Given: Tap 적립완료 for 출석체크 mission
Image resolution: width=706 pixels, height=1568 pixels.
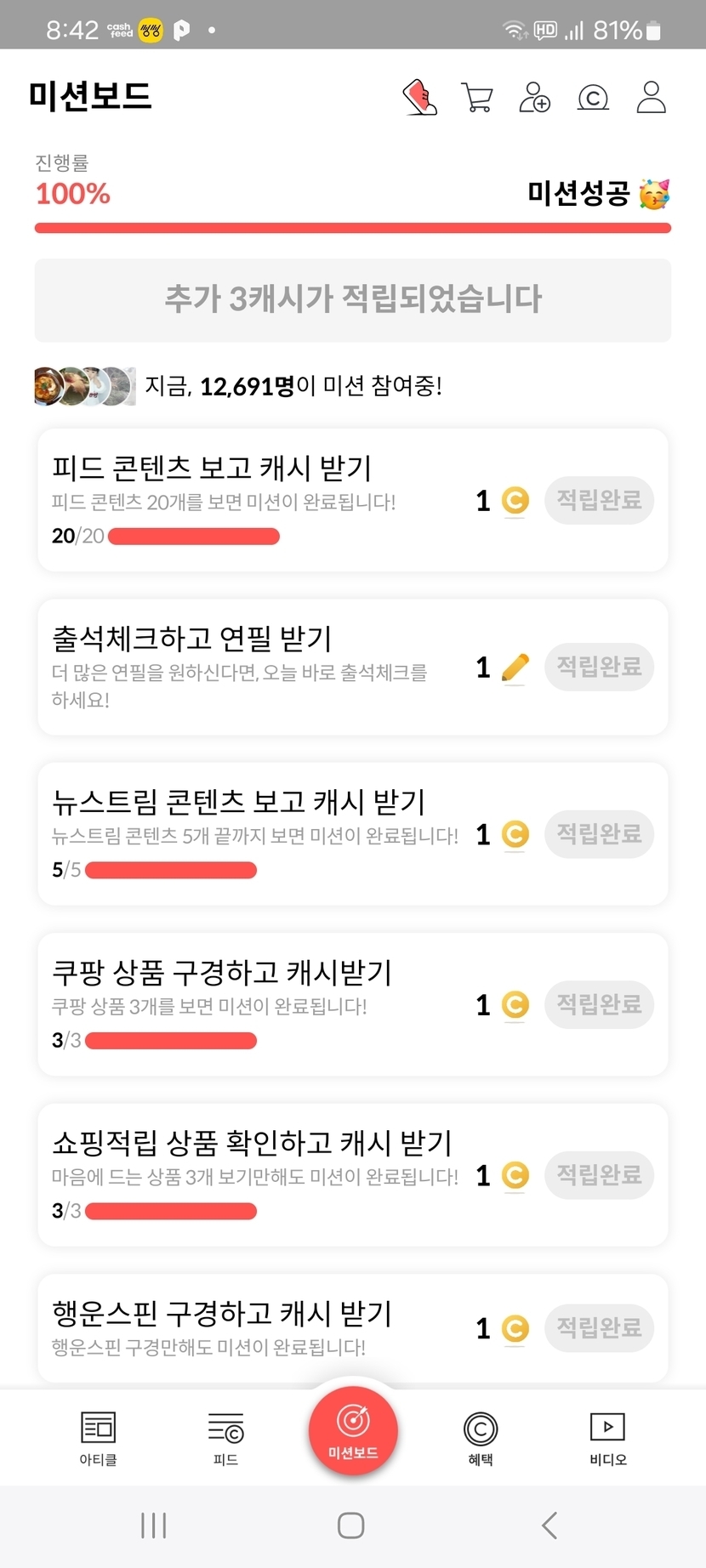Looking at the screenshot, I should point(599,667).
